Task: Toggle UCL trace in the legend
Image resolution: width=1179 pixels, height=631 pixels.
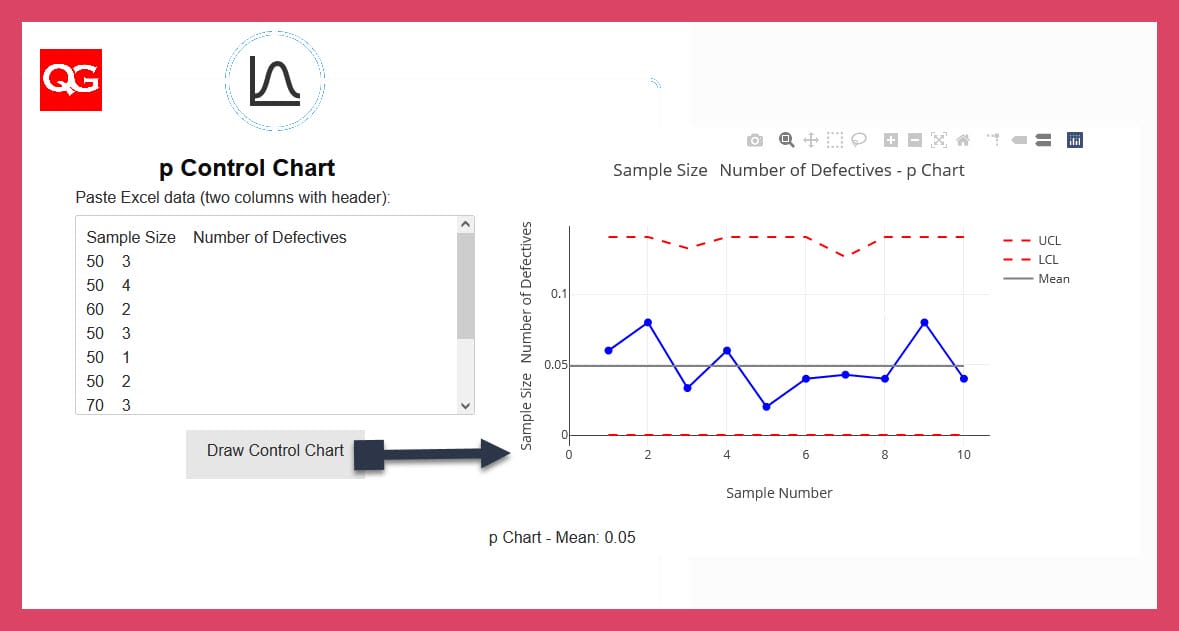Action: pos(1048,241)
